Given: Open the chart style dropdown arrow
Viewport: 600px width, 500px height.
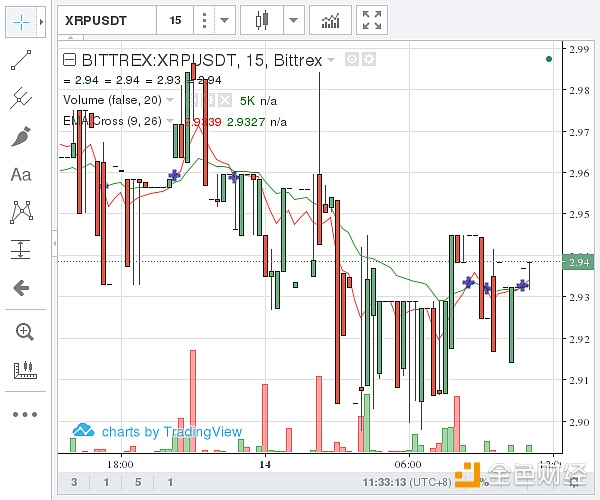Looking at the screenshot, I should 293,20.
